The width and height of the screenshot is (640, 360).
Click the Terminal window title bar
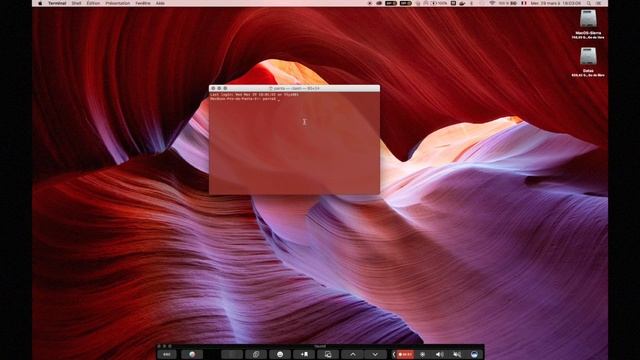pyautogui.click(x=294, y=88)
